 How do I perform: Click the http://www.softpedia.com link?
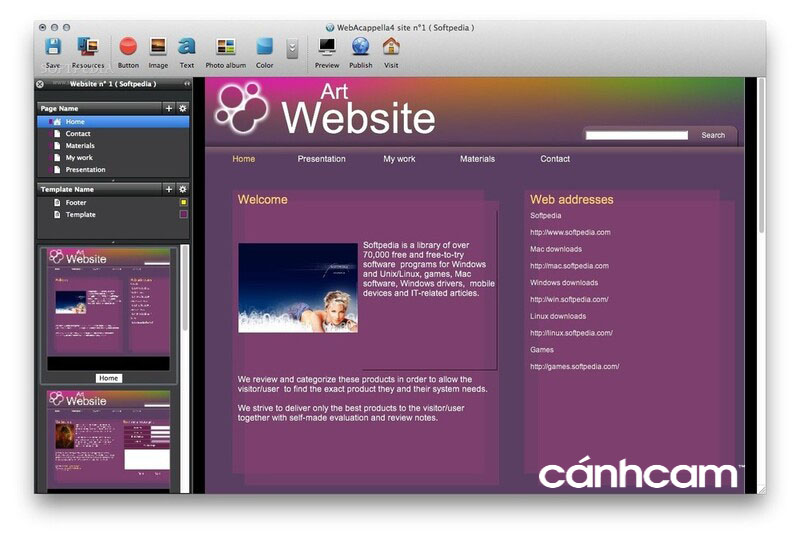pos(570,232)
